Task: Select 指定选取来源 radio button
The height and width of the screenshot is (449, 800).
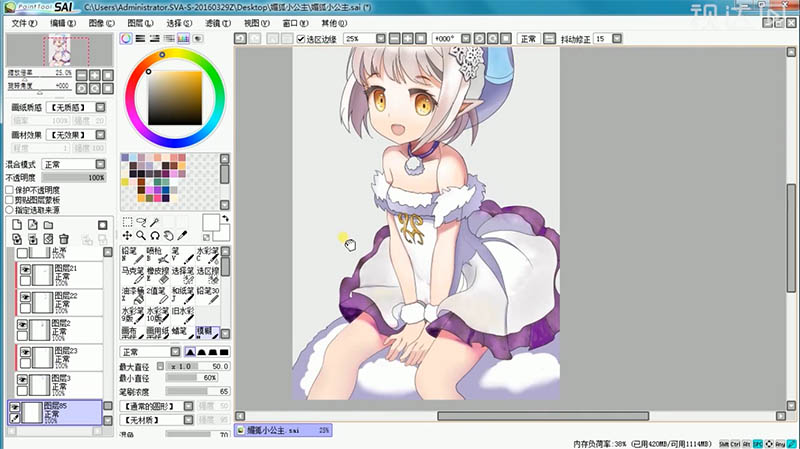Action: (x=9, y=210)
